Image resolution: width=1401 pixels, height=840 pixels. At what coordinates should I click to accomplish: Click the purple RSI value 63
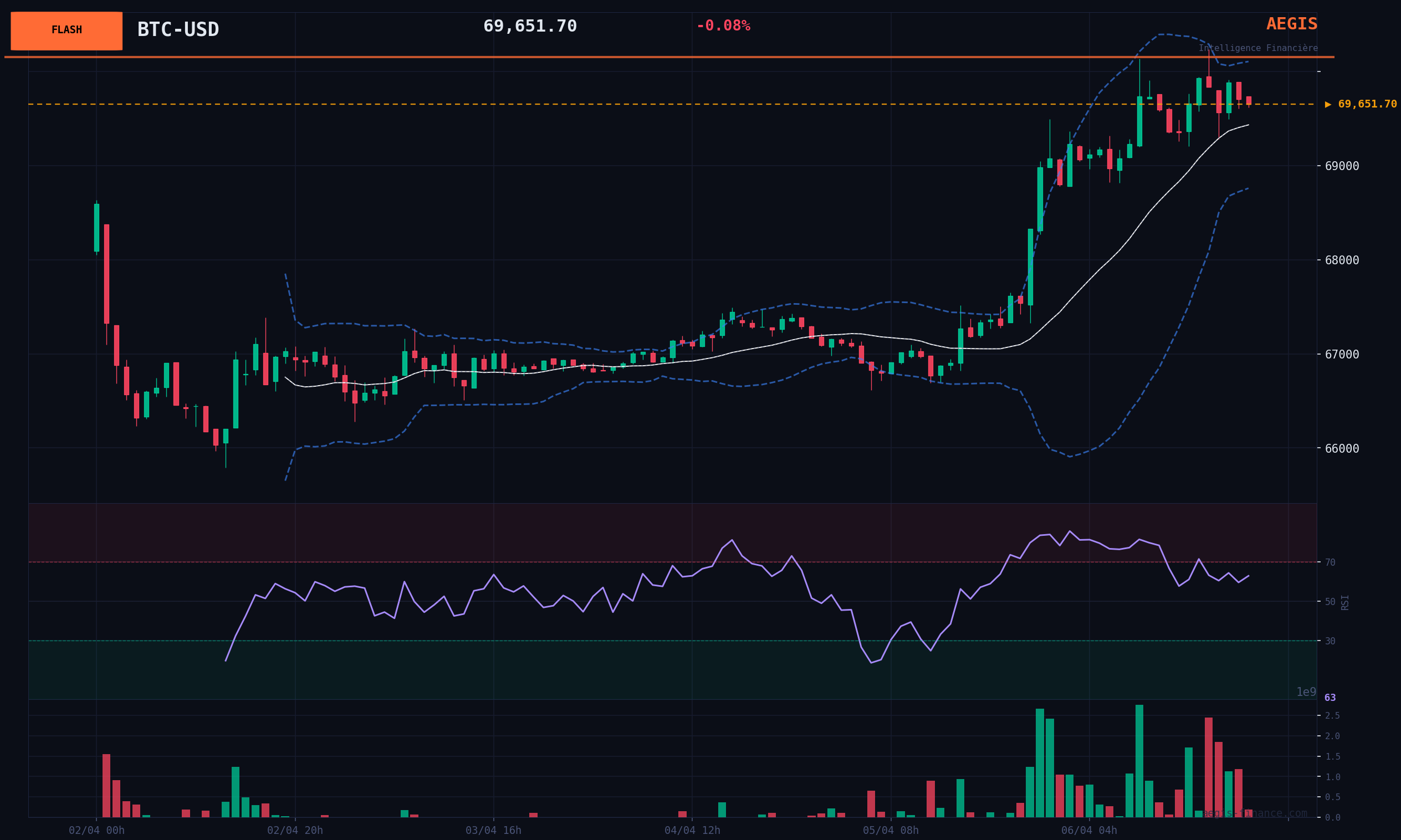[1330, 698]
